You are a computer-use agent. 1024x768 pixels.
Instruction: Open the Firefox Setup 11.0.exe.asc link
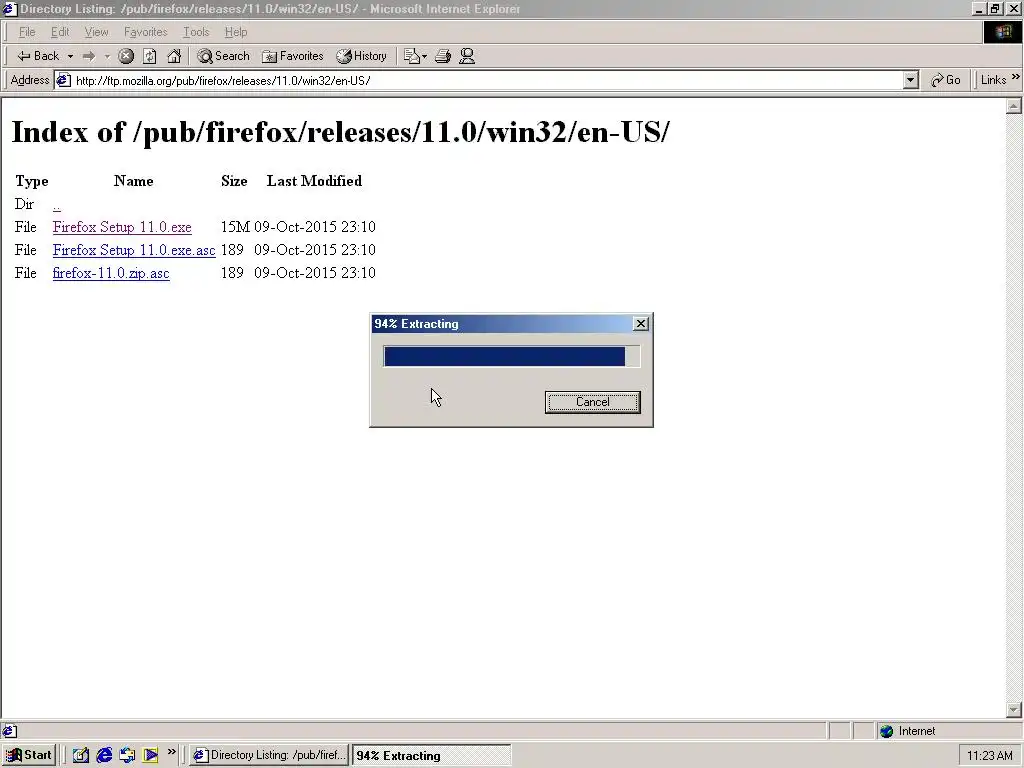134,250
